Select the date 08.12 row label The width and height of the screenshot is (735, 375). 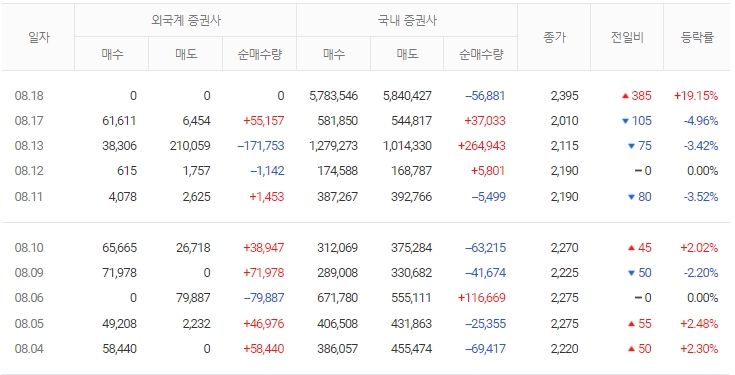[x=29, y=171]
